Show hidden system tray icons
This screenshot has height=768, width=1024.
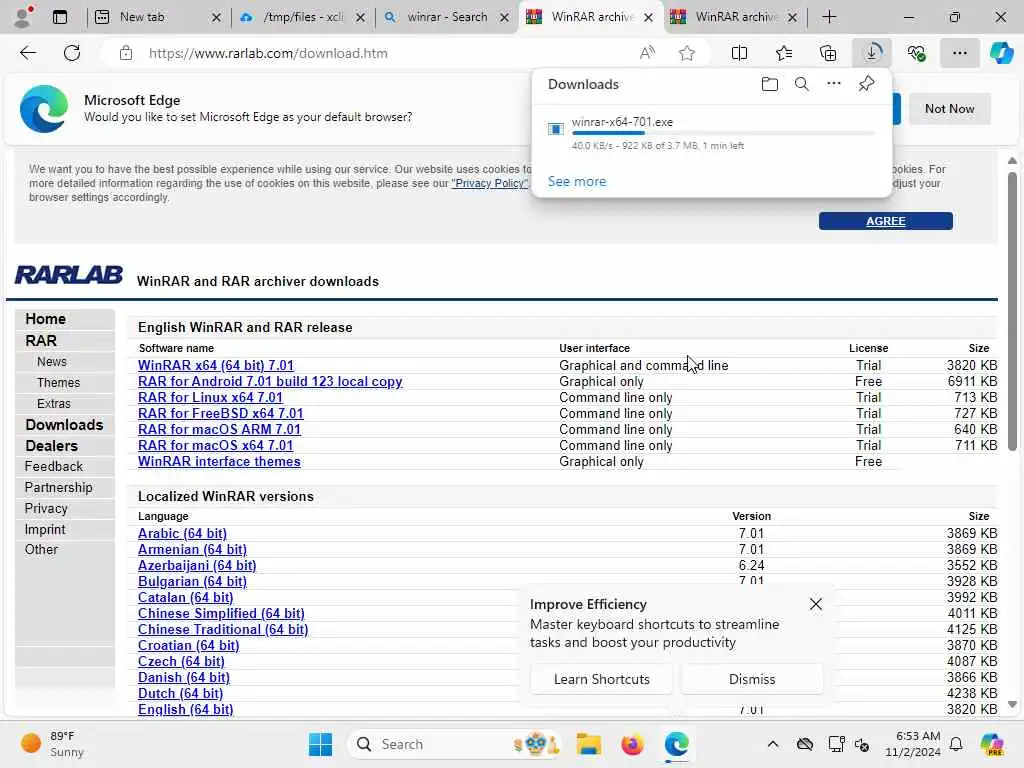tap(773, 744)
